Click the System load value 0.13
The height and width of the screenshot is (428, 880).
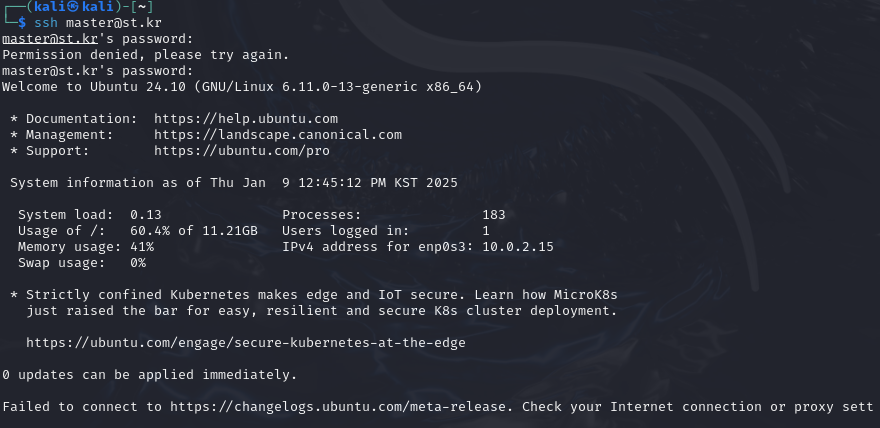(146, 215)
